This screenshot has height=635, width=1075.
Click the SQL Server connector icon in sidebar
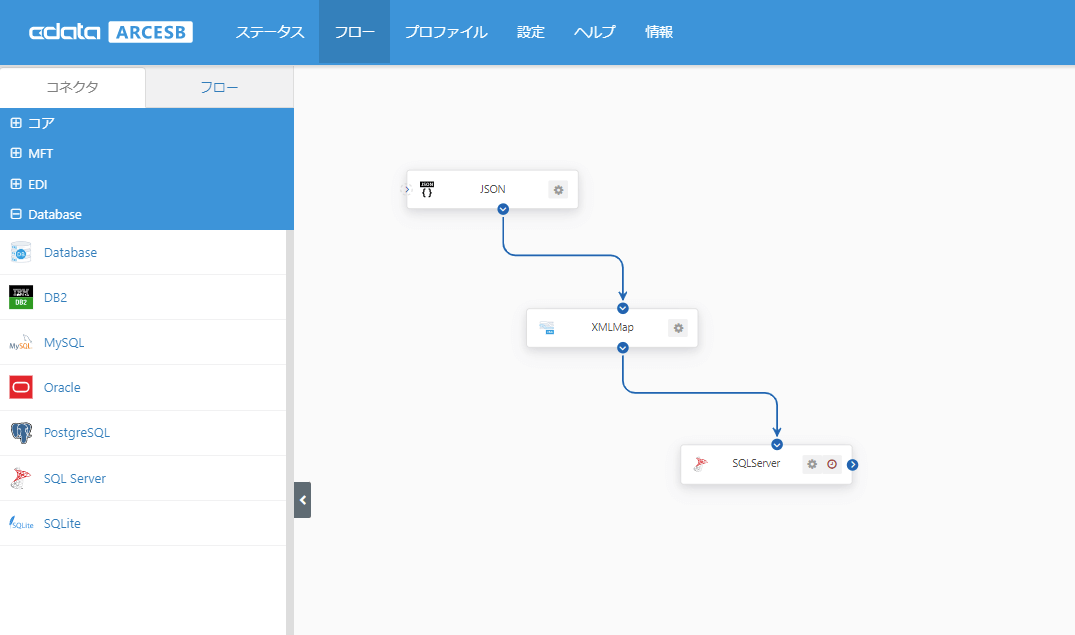tap(21, 478)
